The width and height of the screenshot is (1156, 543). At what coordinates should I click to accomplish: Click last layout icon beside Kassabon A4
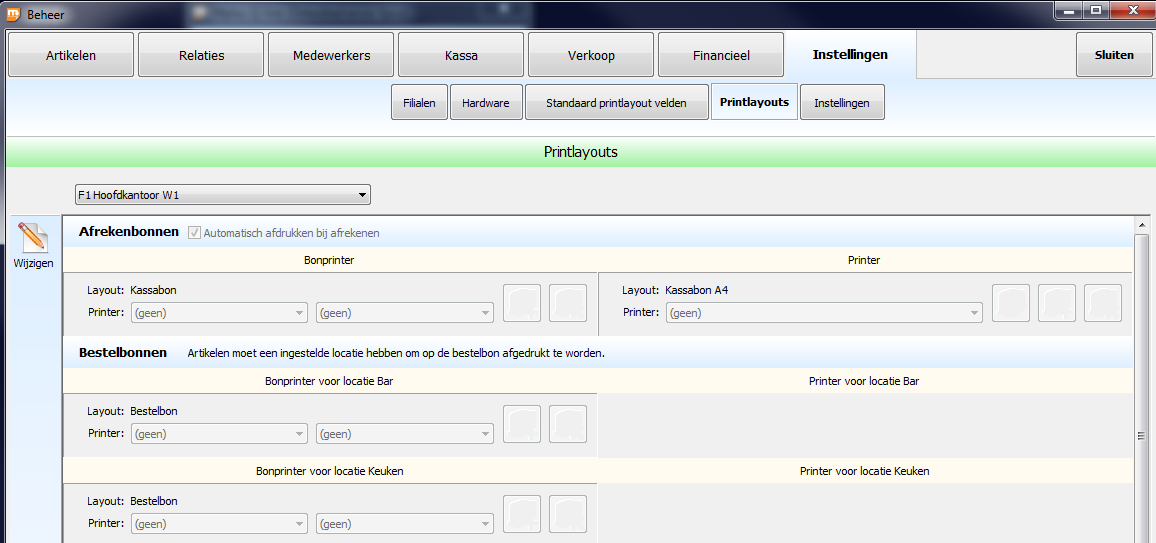click(x=1103, y=303)
